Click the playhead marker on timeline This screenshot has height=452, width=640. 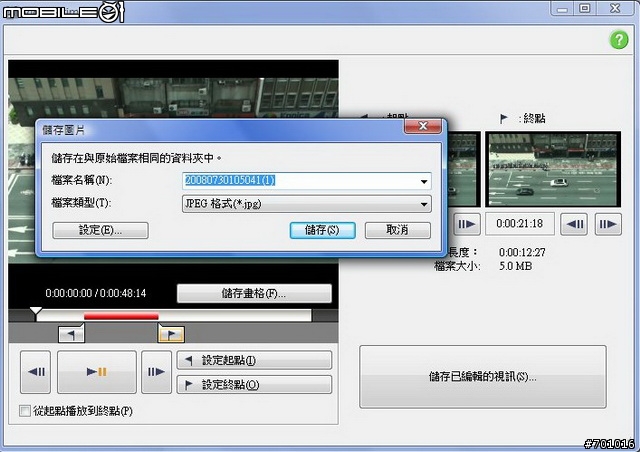(36, 312)
